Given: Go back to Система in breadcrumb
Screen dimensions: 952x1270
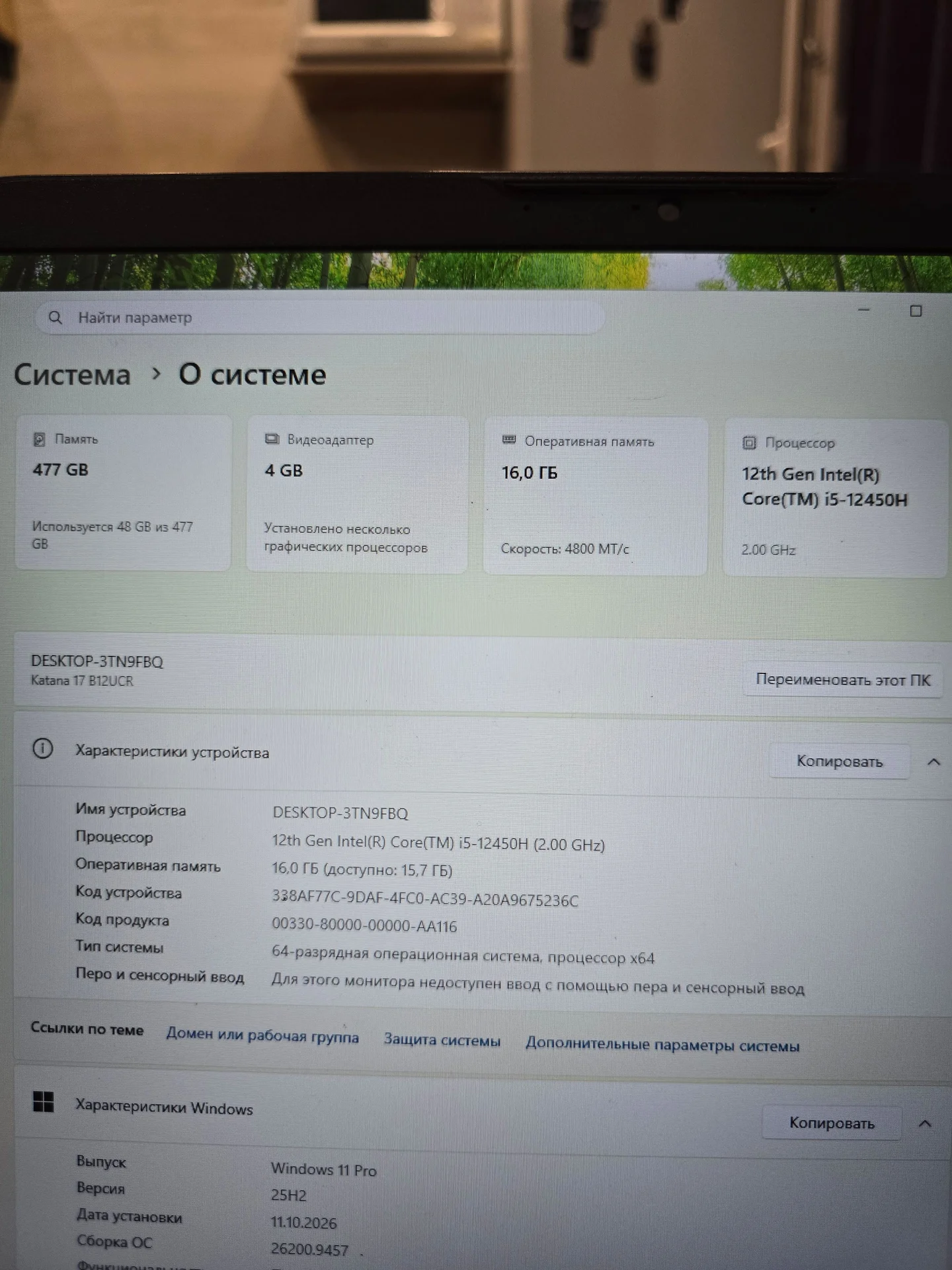Looking at the screenshot, I should coord(73,374).
